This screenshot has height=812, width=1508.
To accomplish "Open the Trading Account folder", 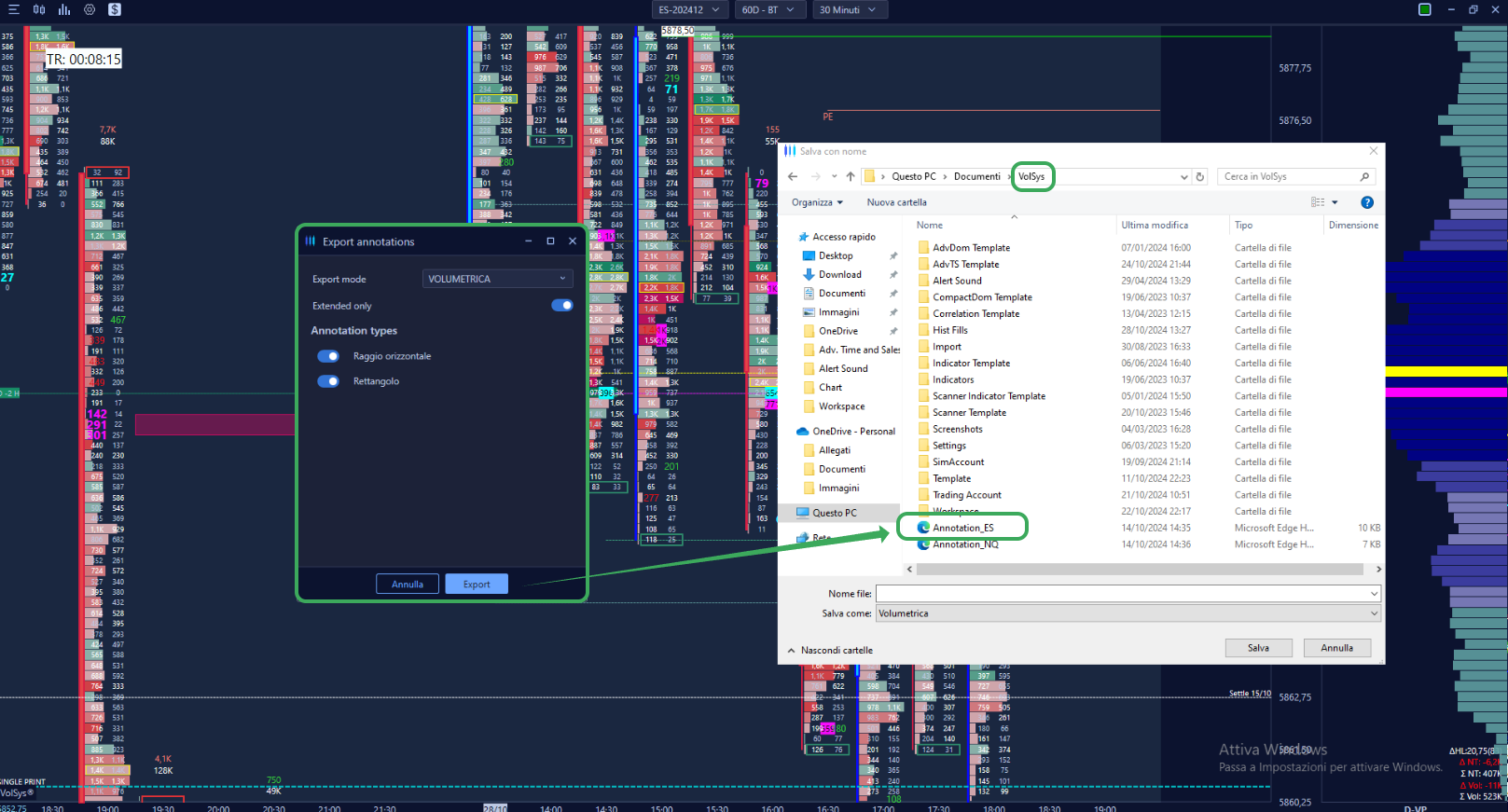I will click(x=966, y=495).
